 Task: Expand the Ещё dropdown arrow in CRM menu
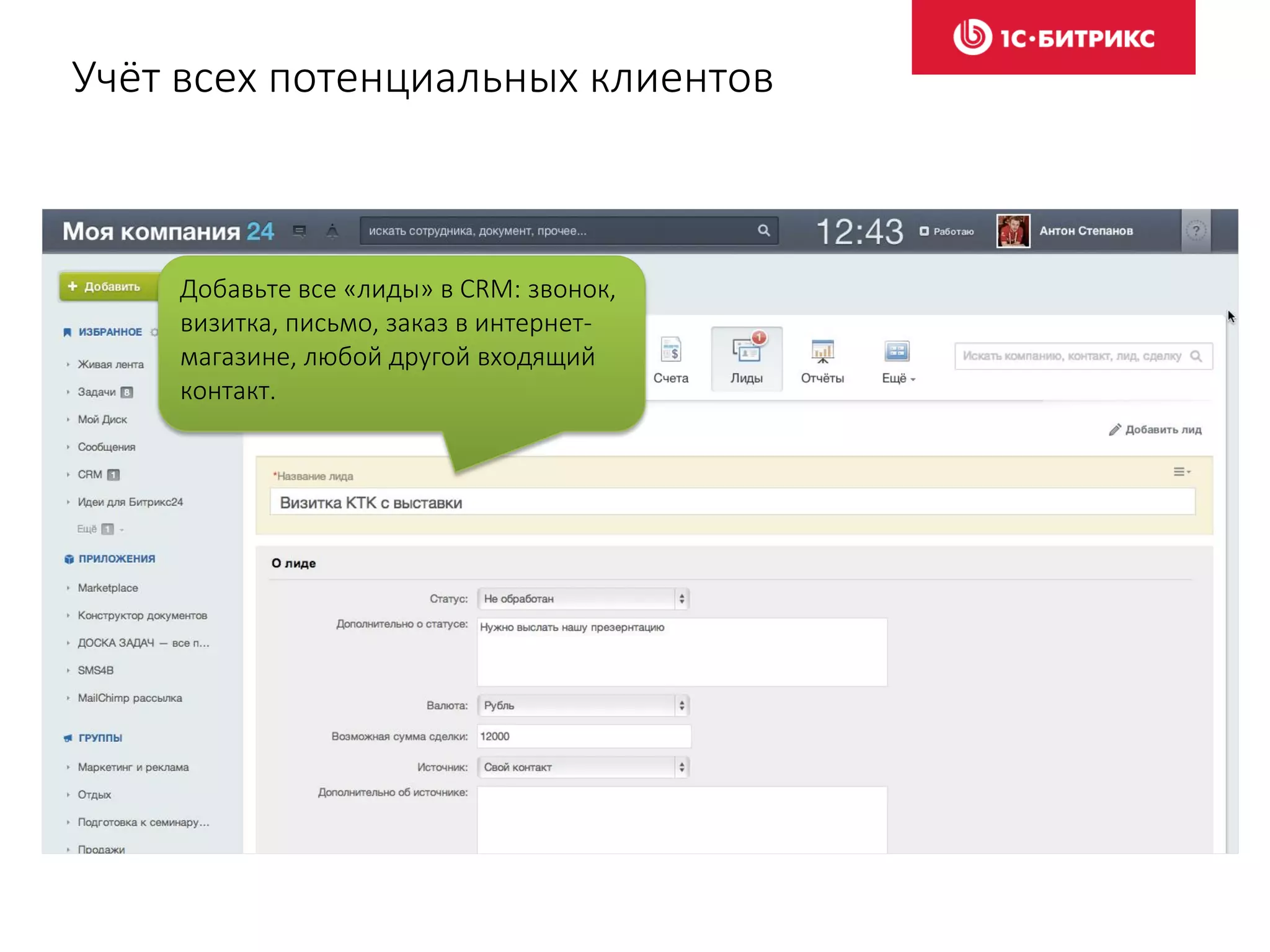point(913,380)
